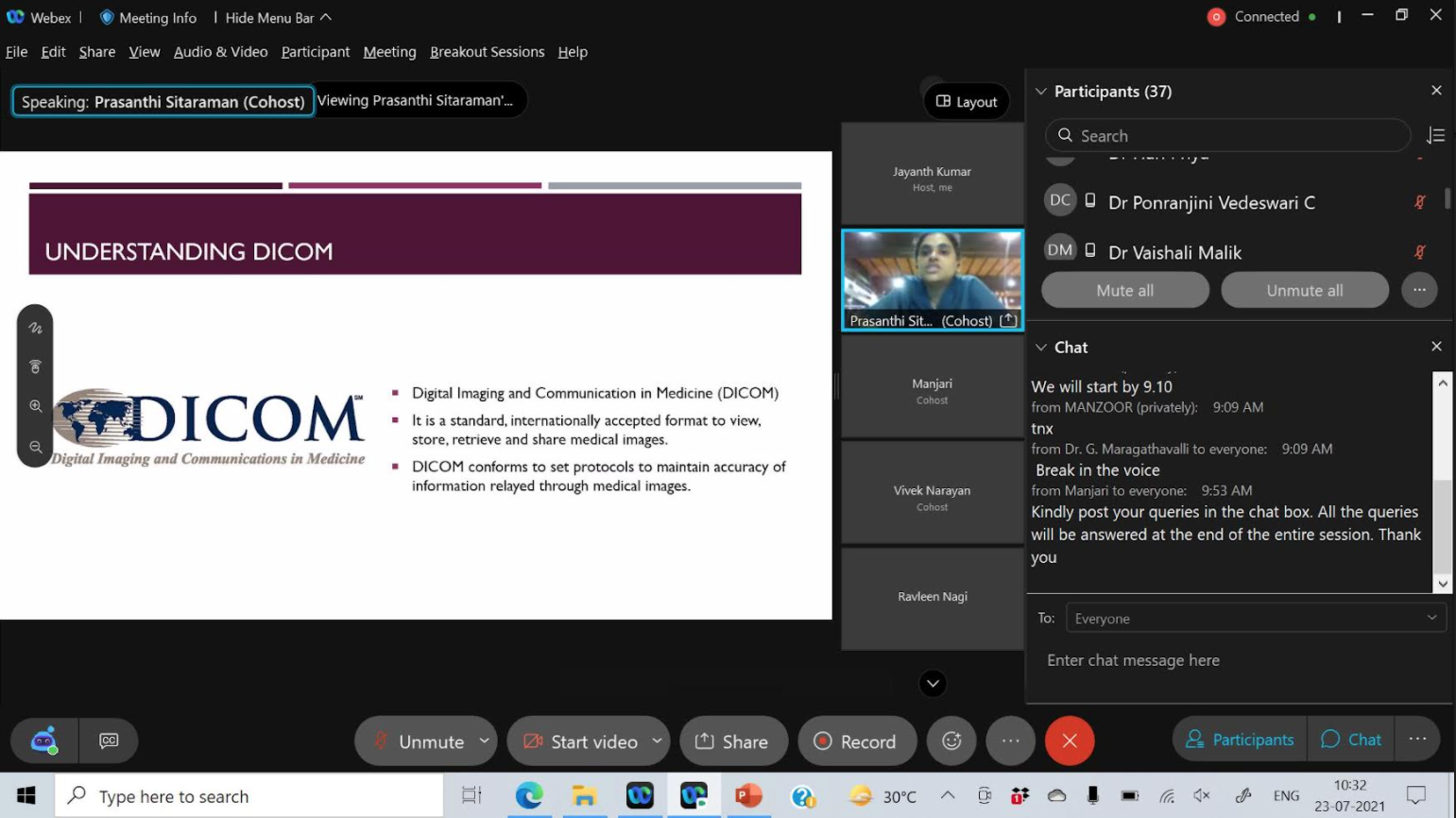Screen dimensions: 1456x818
Task: Open PowerPoint from the taskbar
Action: point(749,795)
